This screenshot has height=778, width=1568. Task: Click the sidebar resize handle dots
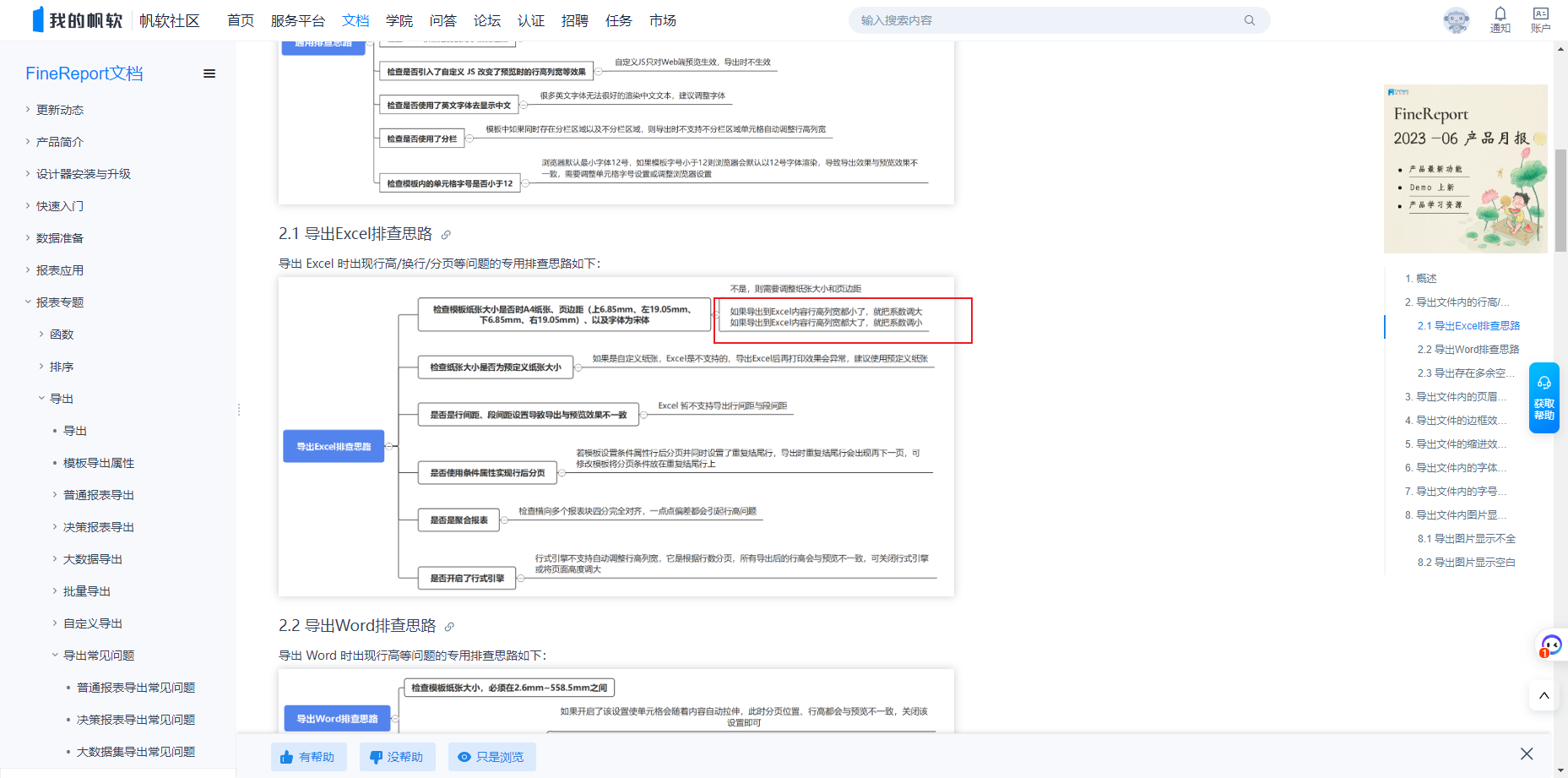coord(239,410)
